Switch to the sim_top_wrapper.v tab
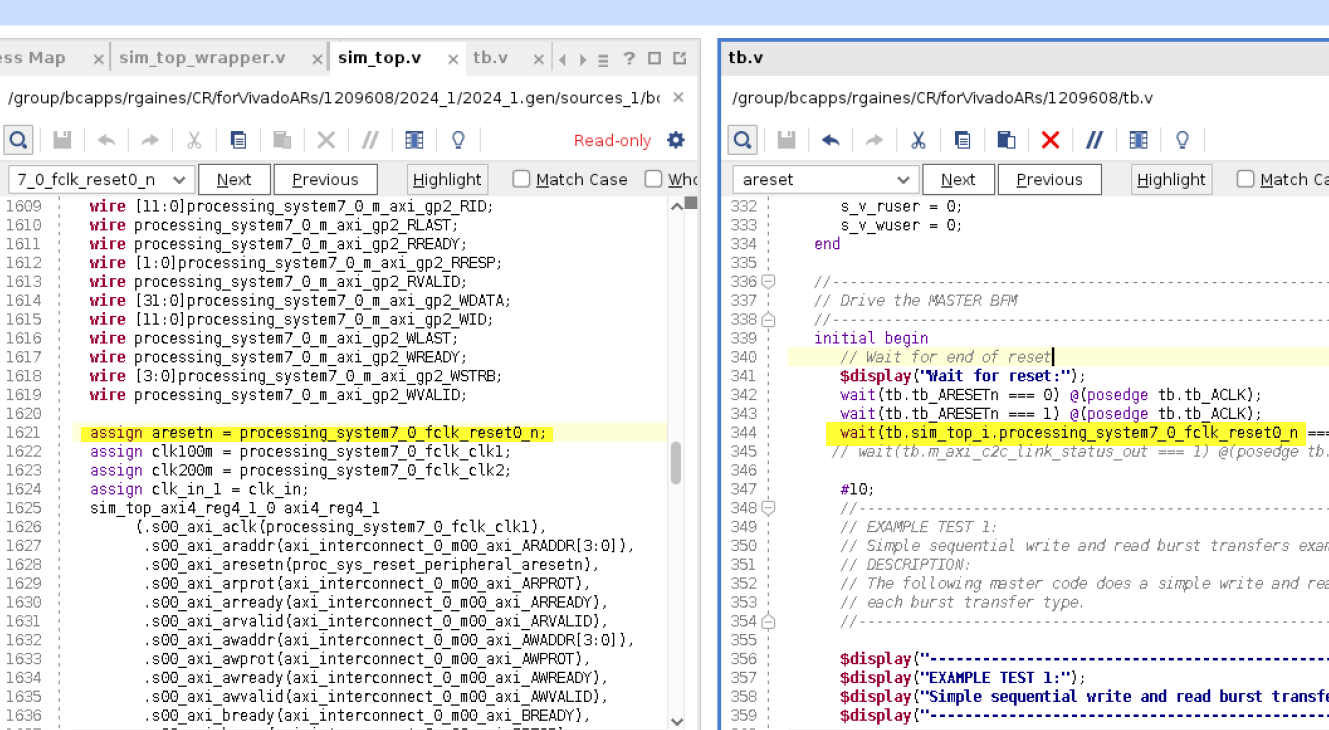The width and height of the screenshot is (1329, 730). [x=202, y=58]
